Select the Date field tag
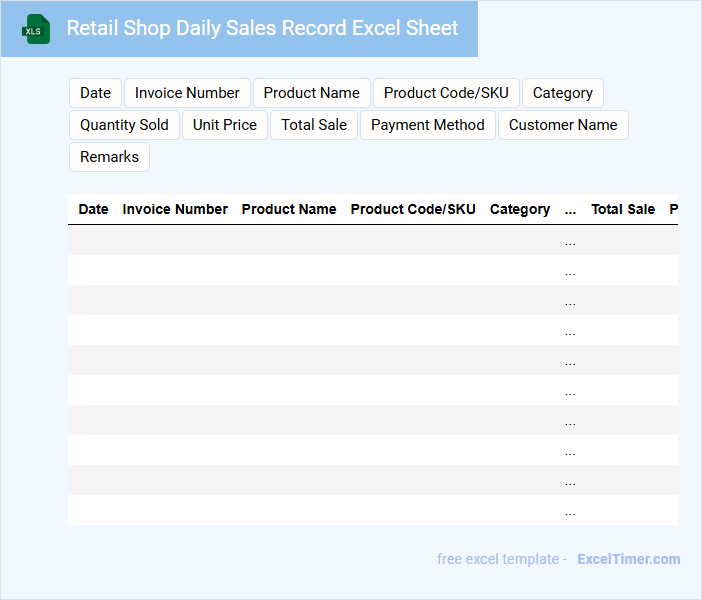The image size is (702, 600). (x=95, y=93)
